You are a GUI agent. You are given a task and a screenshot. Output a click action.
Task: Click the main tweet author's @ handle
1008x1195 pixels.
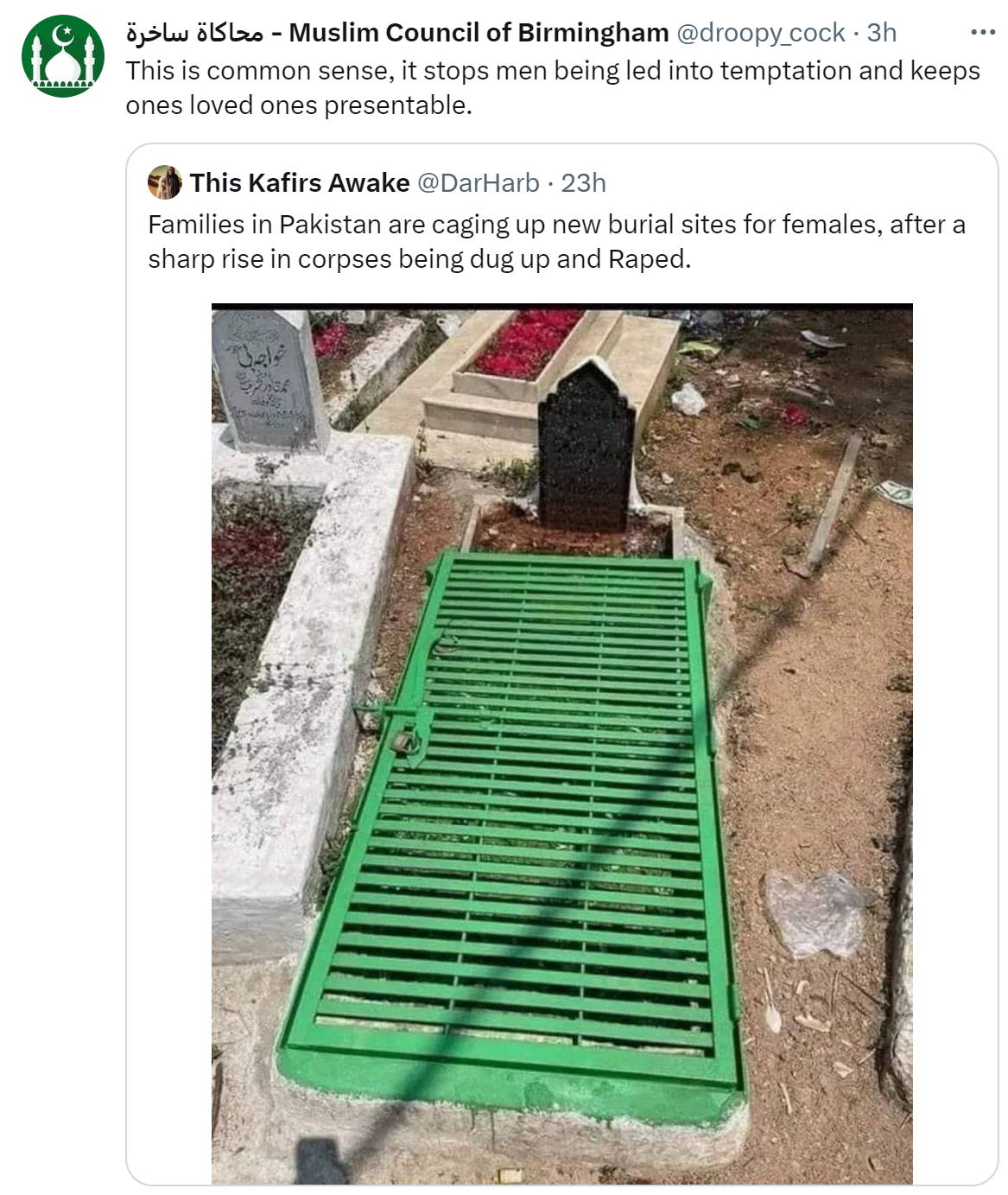(x=760, y=33)
